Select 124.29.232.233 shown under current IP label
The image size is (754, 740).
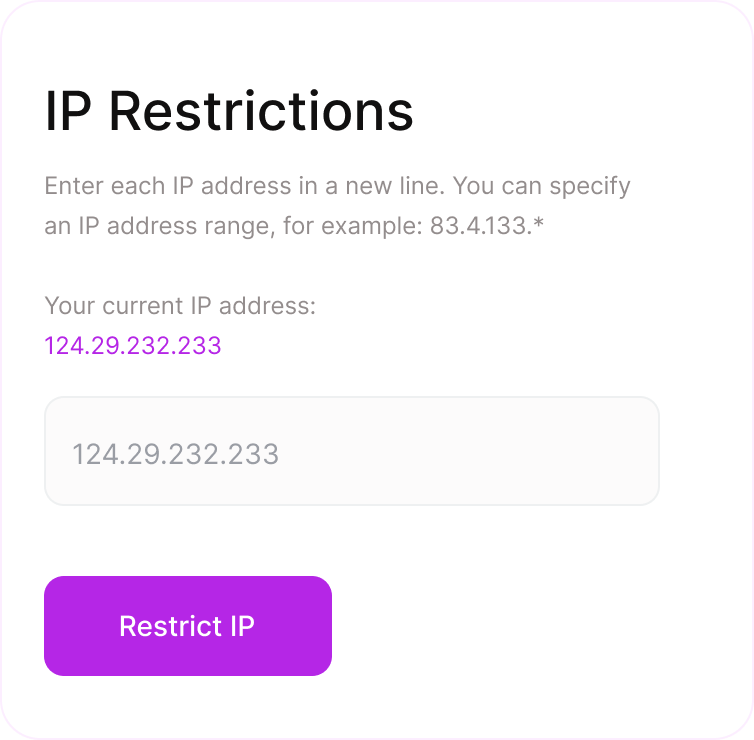point(133,346)
